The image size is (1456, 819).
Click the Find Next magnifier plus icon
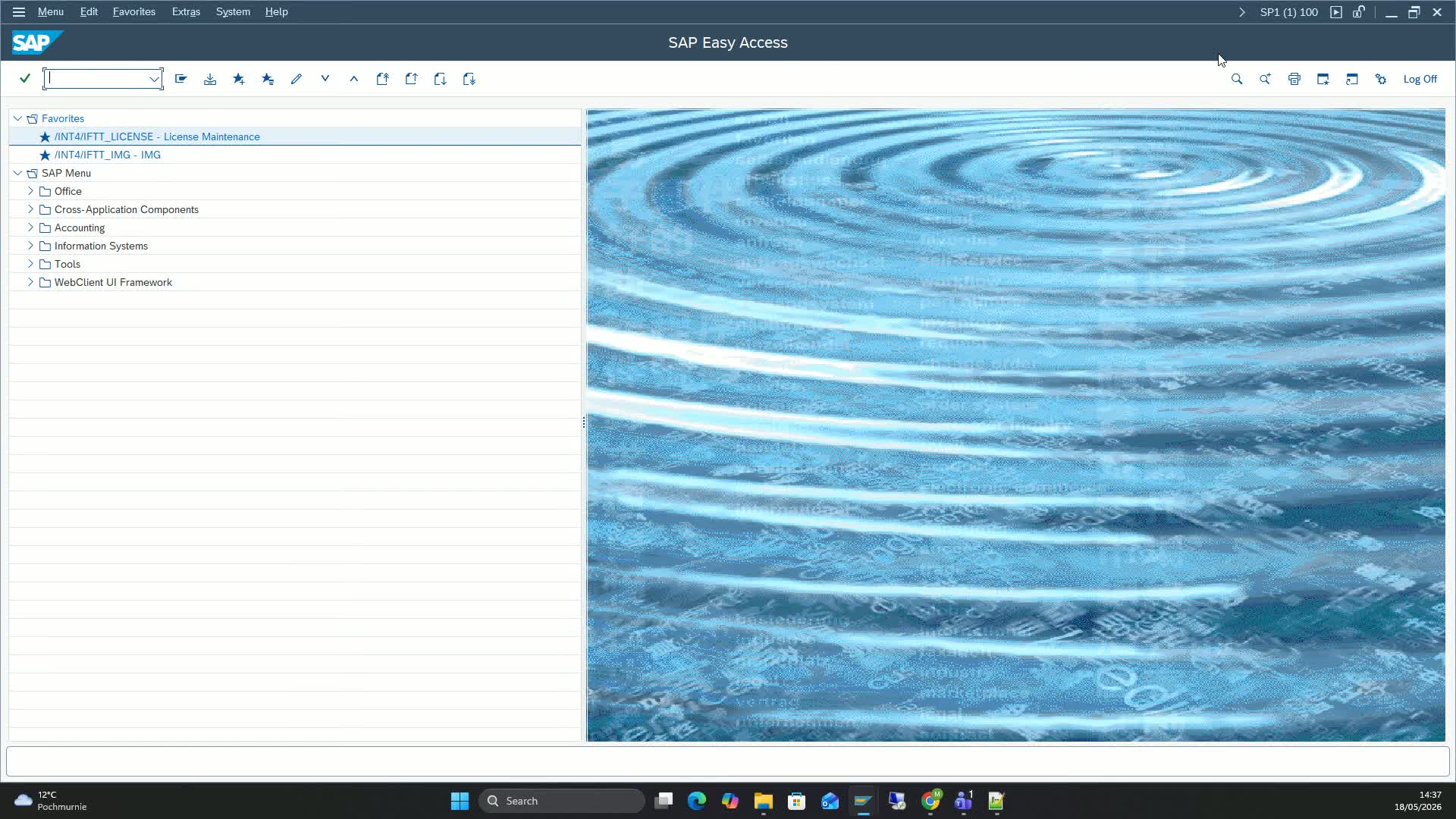tap(1266, 79)
